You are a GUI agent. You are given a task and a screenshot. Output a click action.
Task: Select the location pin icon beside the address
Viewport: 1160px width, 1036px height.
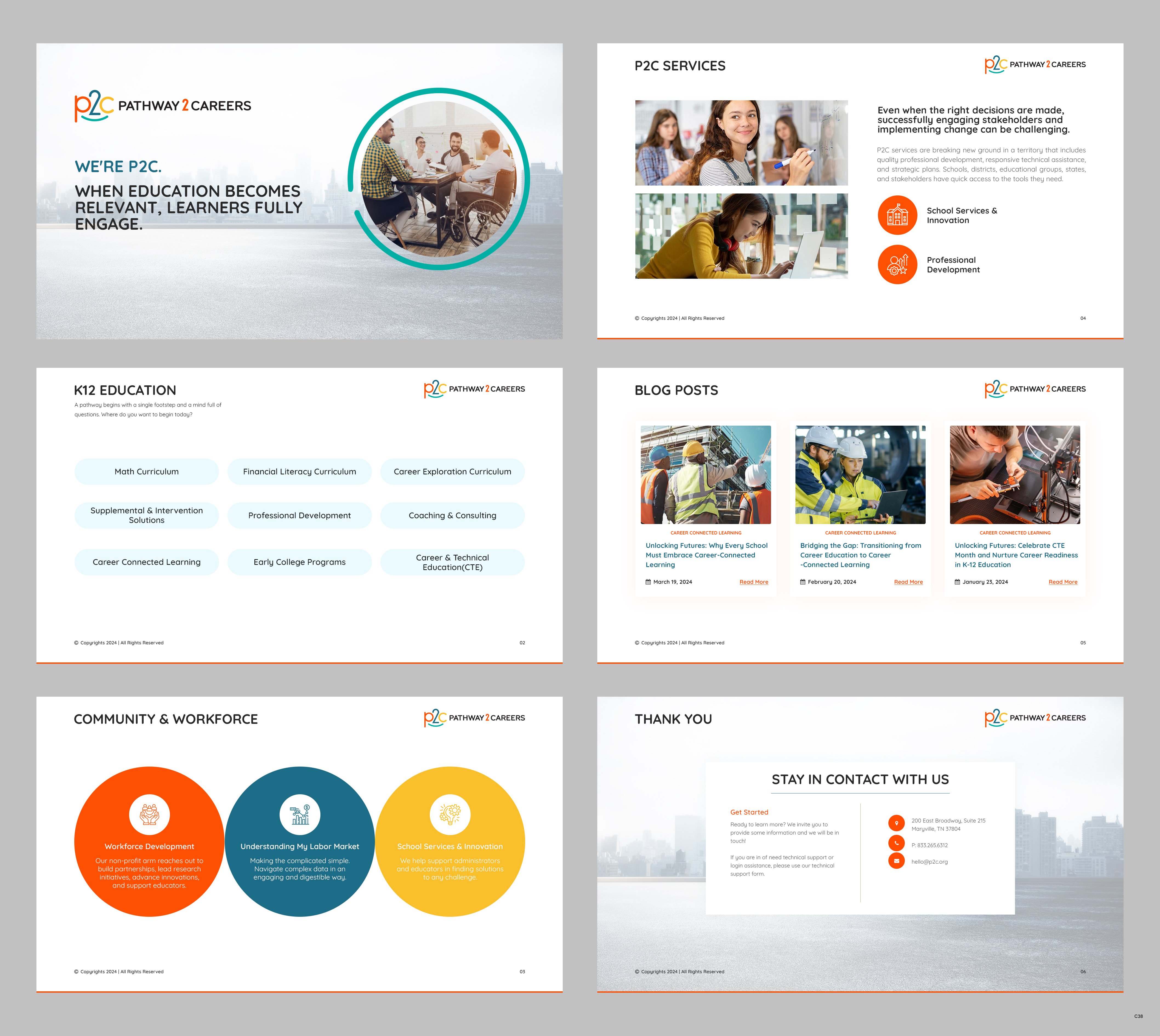point(897,823)
